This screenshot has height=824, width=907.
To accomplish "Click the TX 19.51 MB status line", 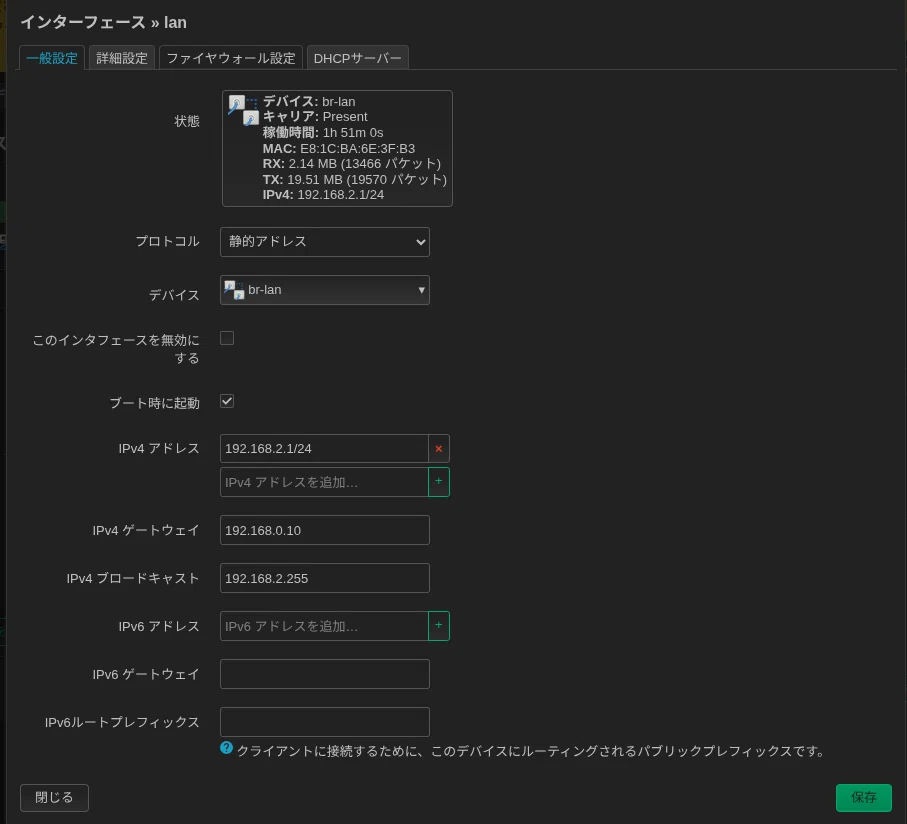I will [x=355, y=179].
